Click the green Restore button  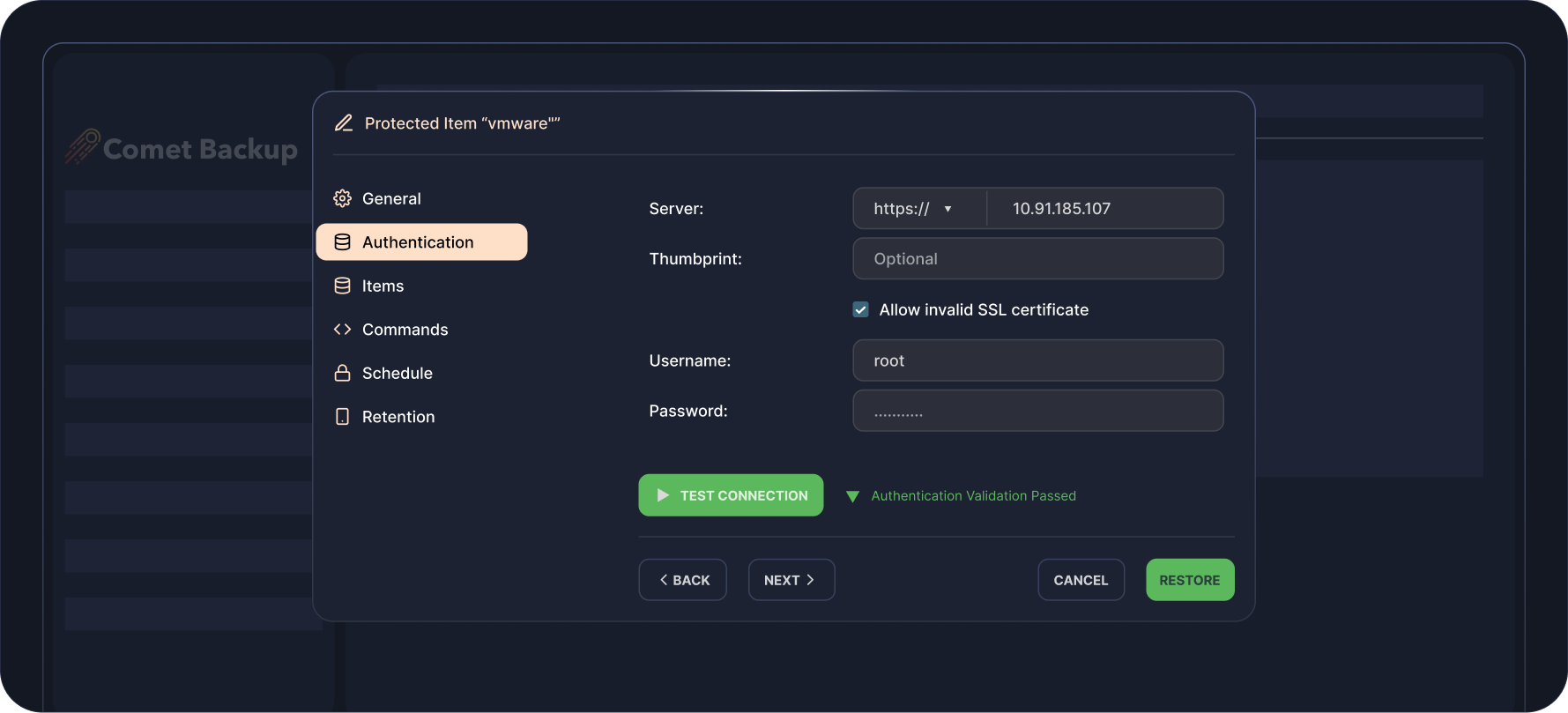[x=1189, y=580]
